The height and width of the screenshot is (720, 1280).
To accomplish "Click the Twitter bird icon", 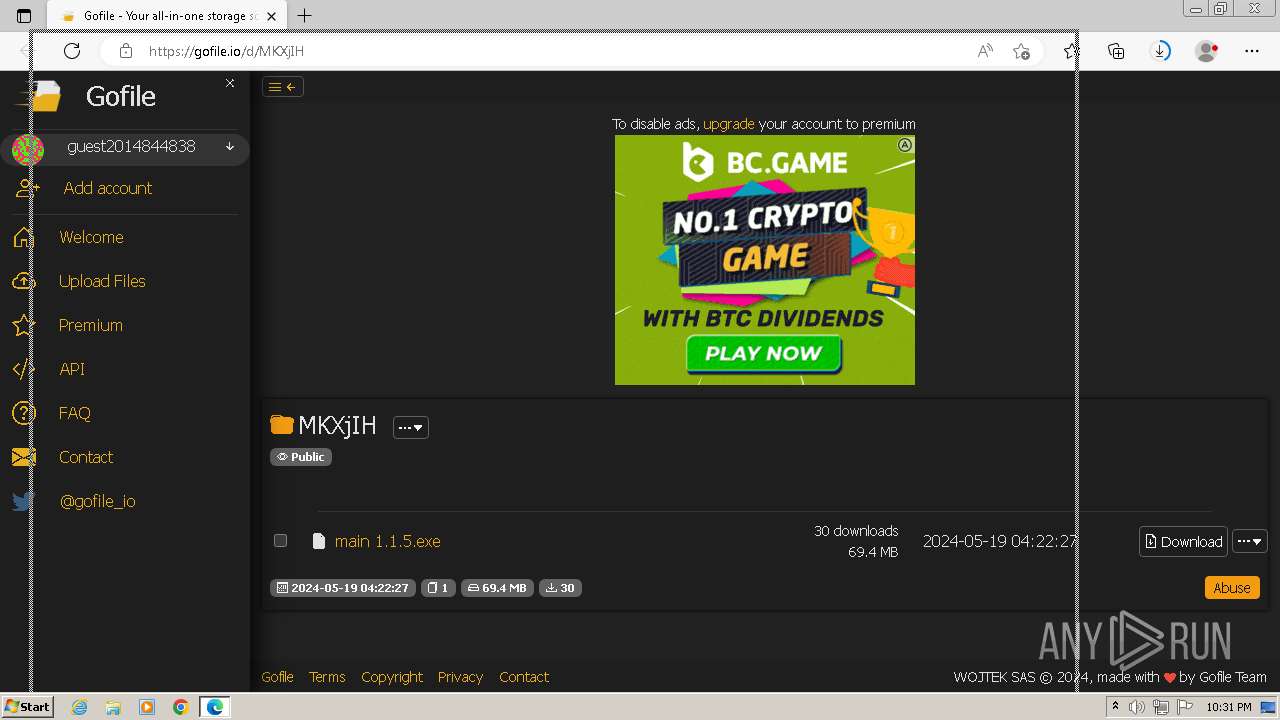I will click(x=24, y=501).
